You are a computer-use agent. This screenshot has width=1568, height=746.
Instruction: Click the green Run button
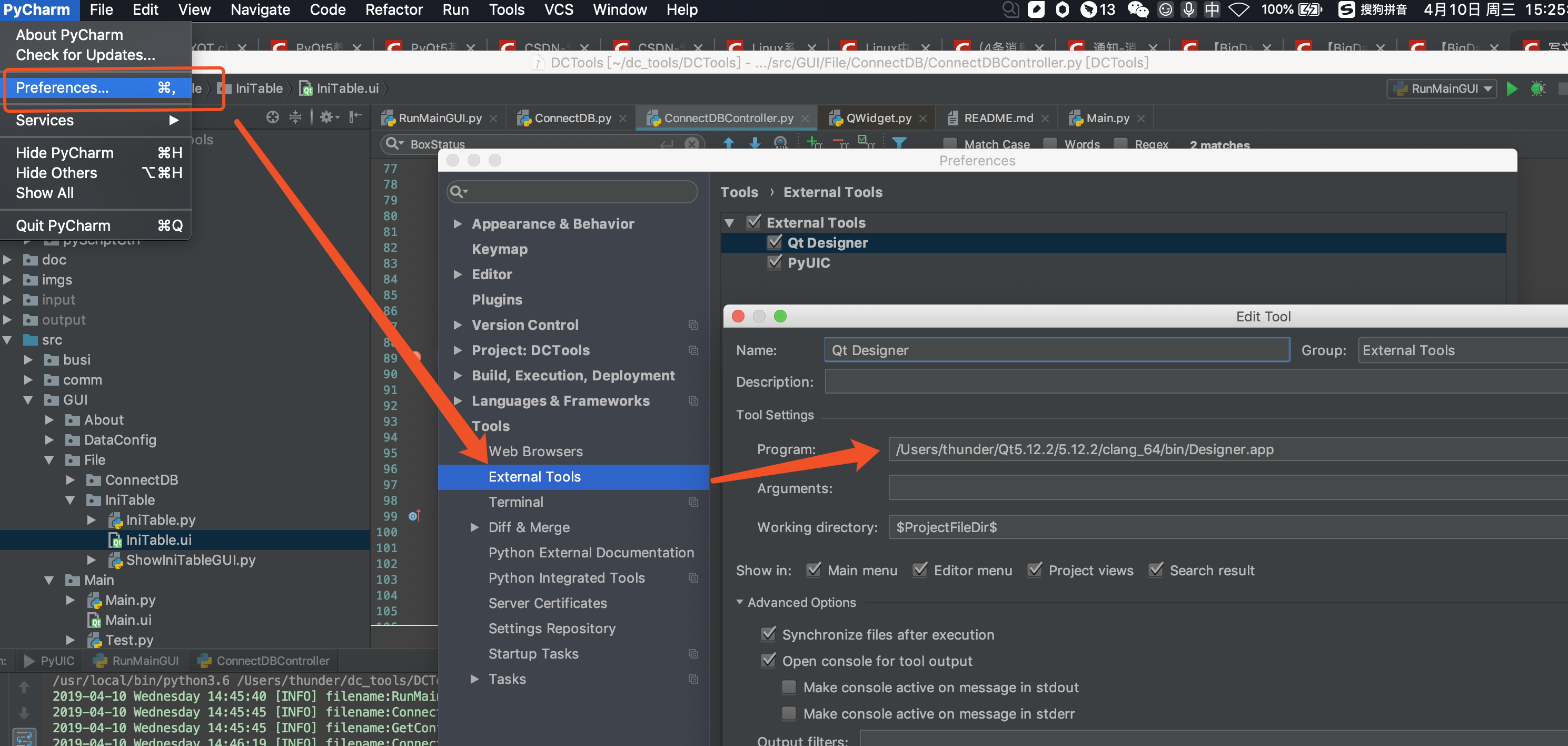tap(1511, 89)
